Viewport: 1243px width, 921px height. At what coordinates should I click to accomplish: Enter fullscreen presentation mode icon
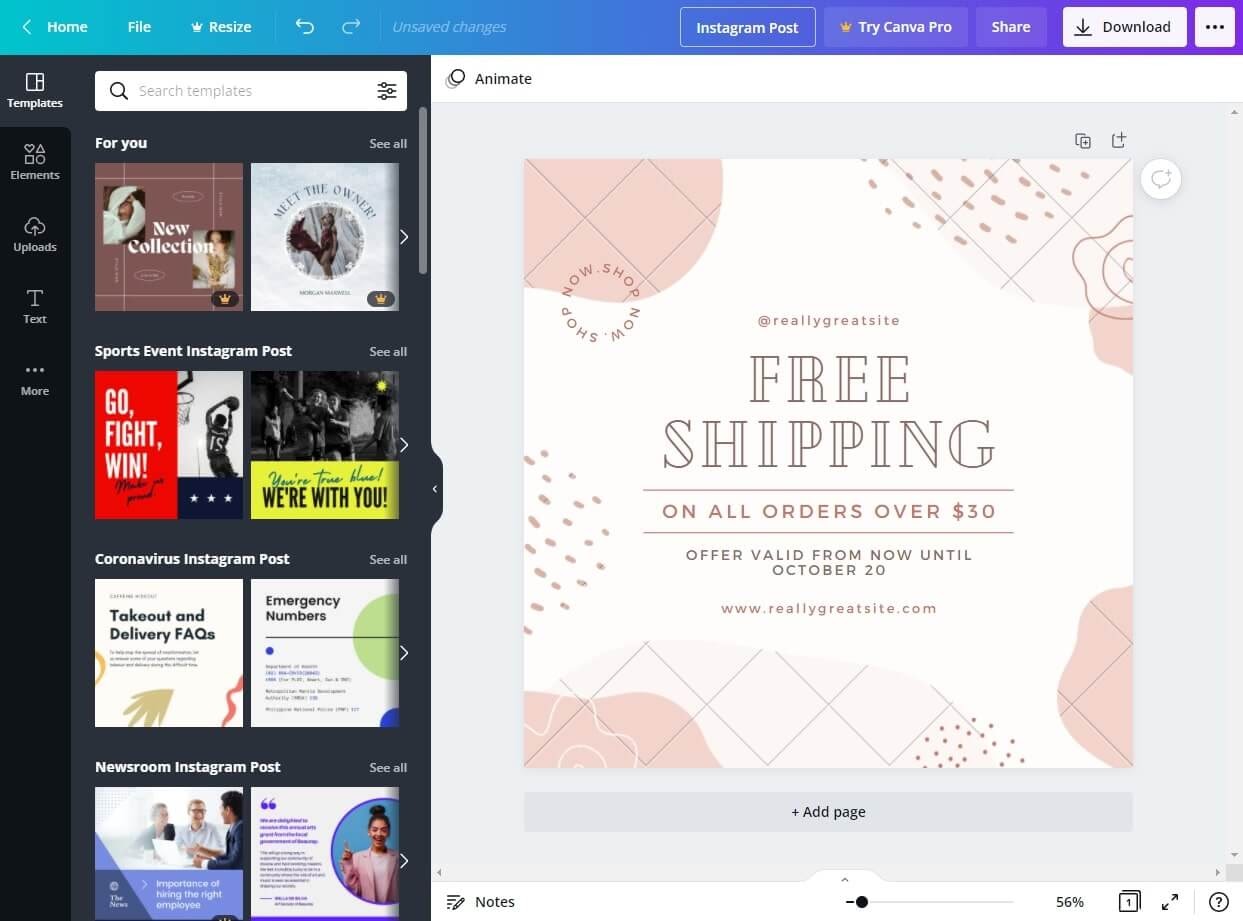click(x=1170, y=902)
